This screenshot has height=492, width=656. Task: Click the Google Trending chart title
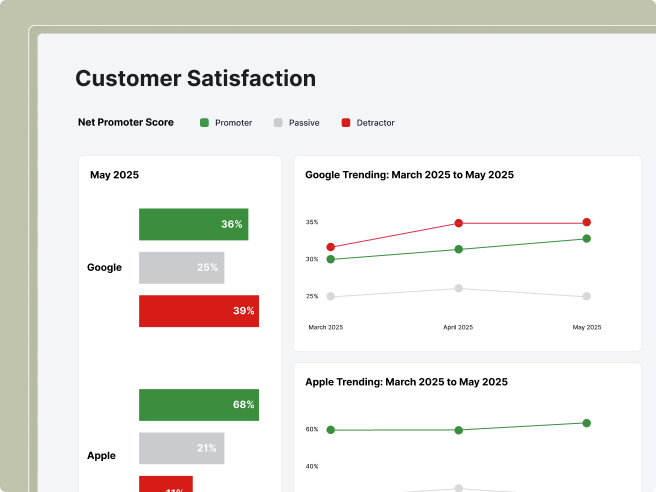[x=409, y=175]
